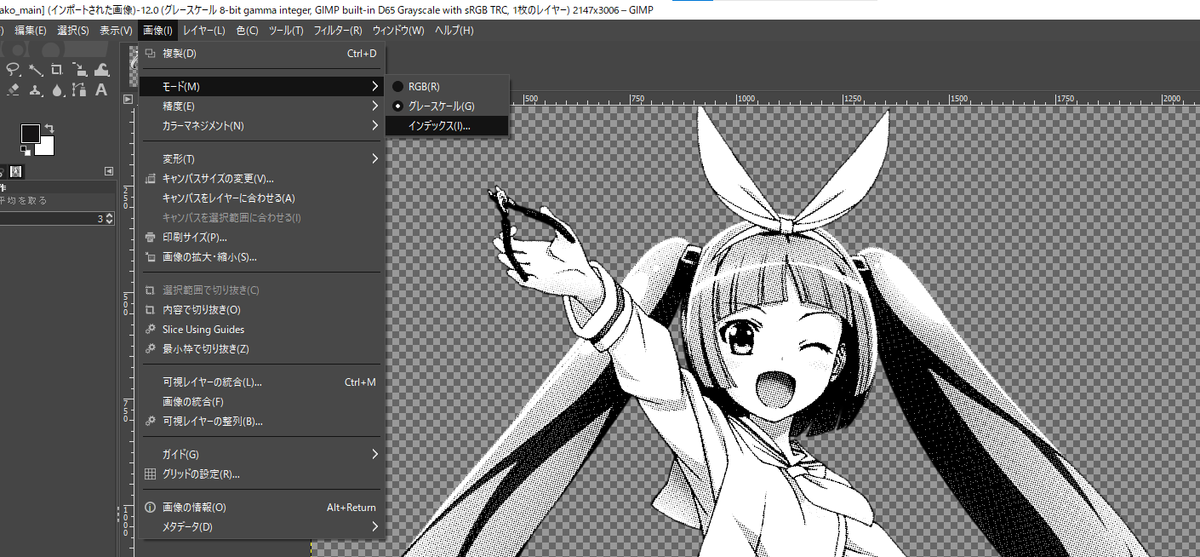Viewport: 1200px width, 557px height.
Task: Select the Crop tool in toolbox
Action: pyautogui.click(x=57, y=70)
